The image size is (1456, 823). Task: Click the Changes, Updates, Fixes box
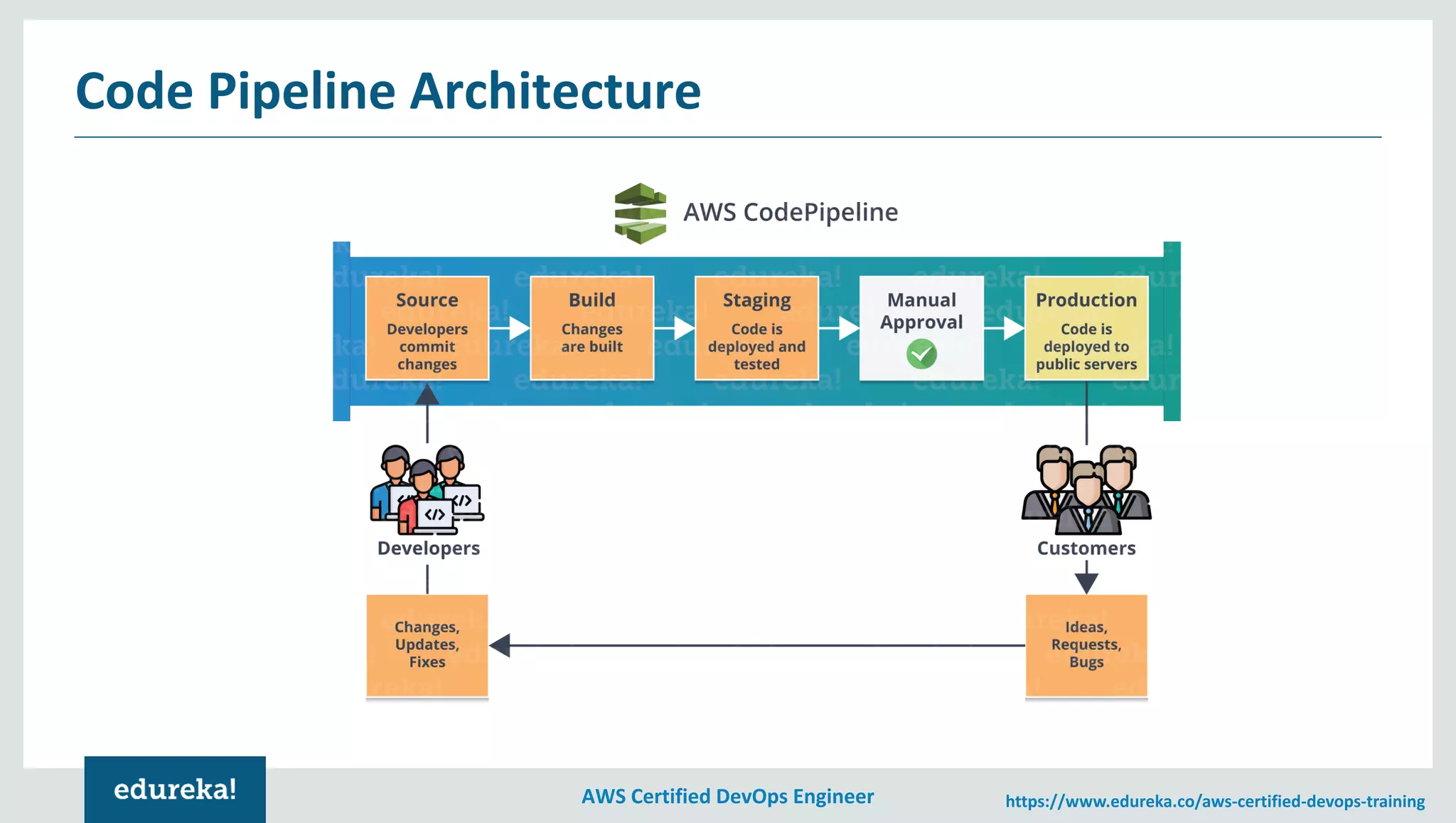(x=427, y=646)
